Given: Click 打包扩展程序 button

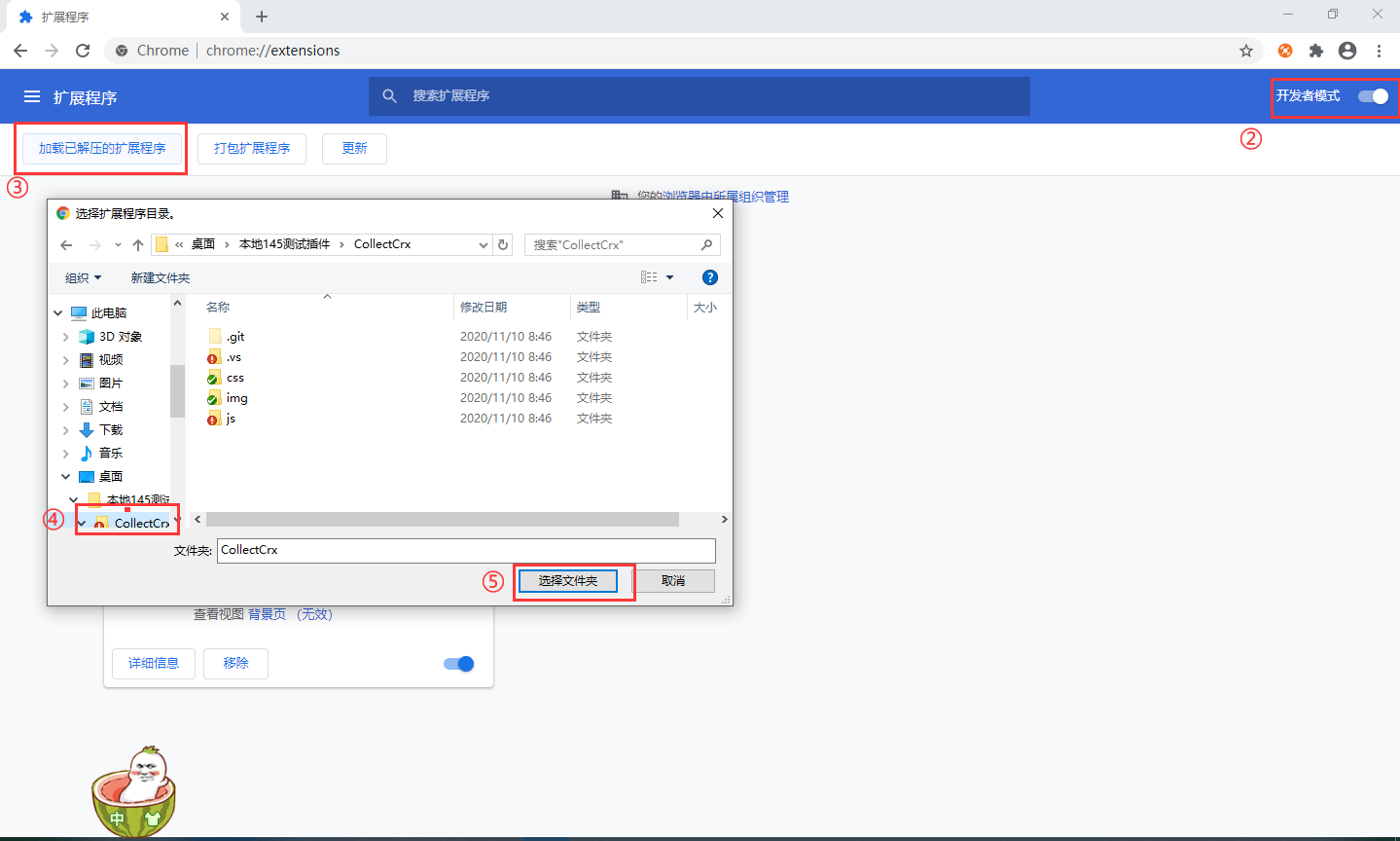Looking at the screenshot, I should [252, 148].
